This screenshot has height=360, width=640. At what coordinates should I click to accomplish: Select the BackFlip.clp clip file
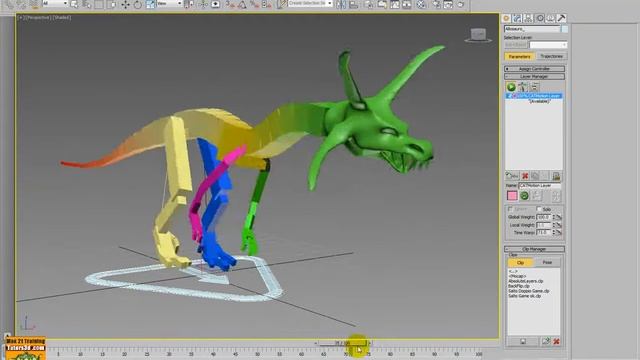point(519,286)
